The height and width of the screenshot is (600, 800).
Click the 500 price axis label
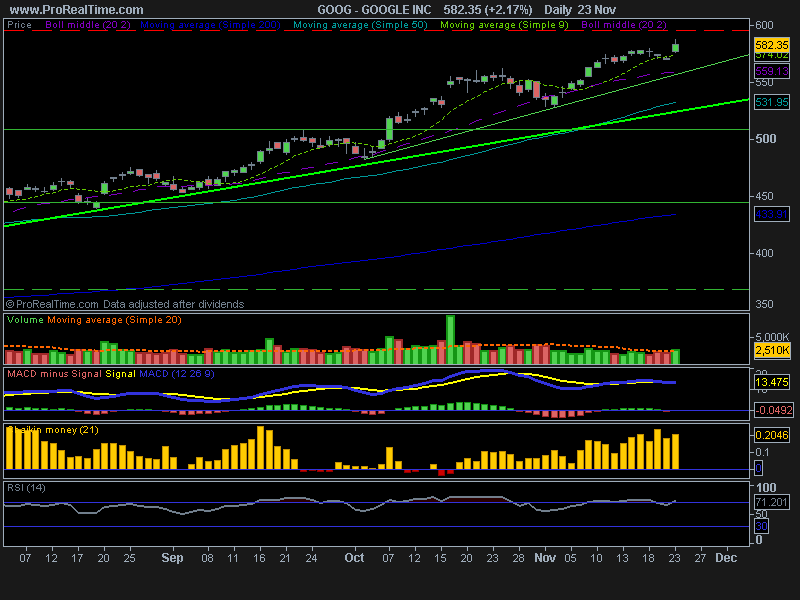766,139
